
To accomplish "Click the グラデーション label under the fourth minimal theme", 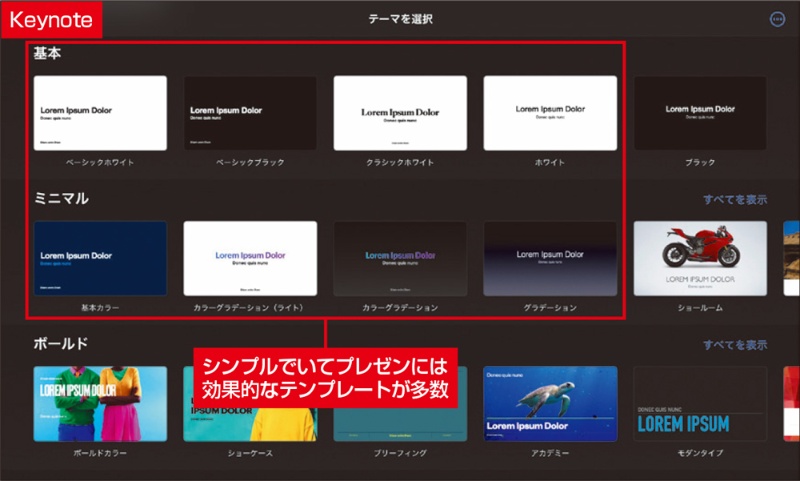I will [550, 308].
